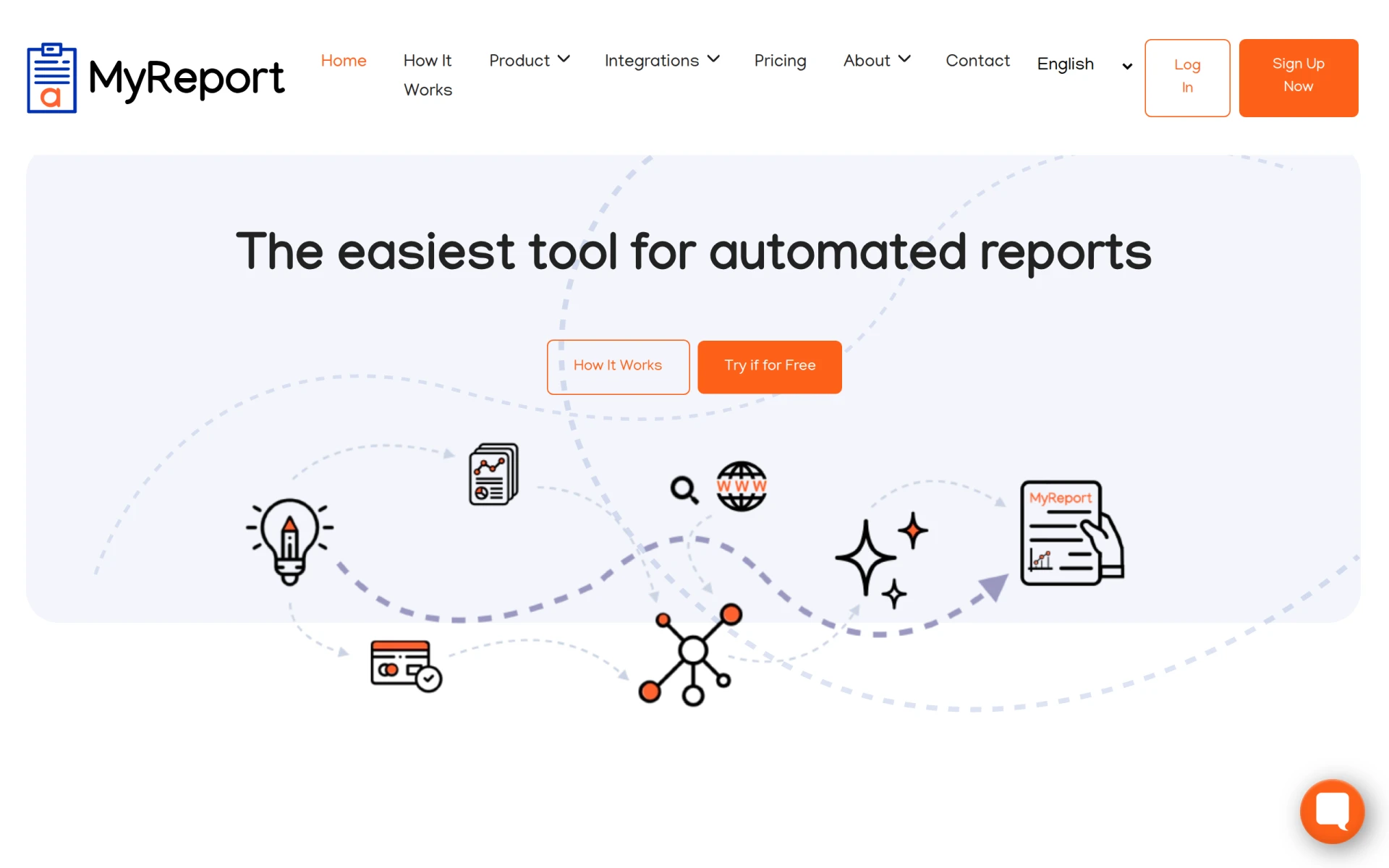Open the chat widget bubble
This screenshot has height=868, width=1389.
click(1332, 812)
